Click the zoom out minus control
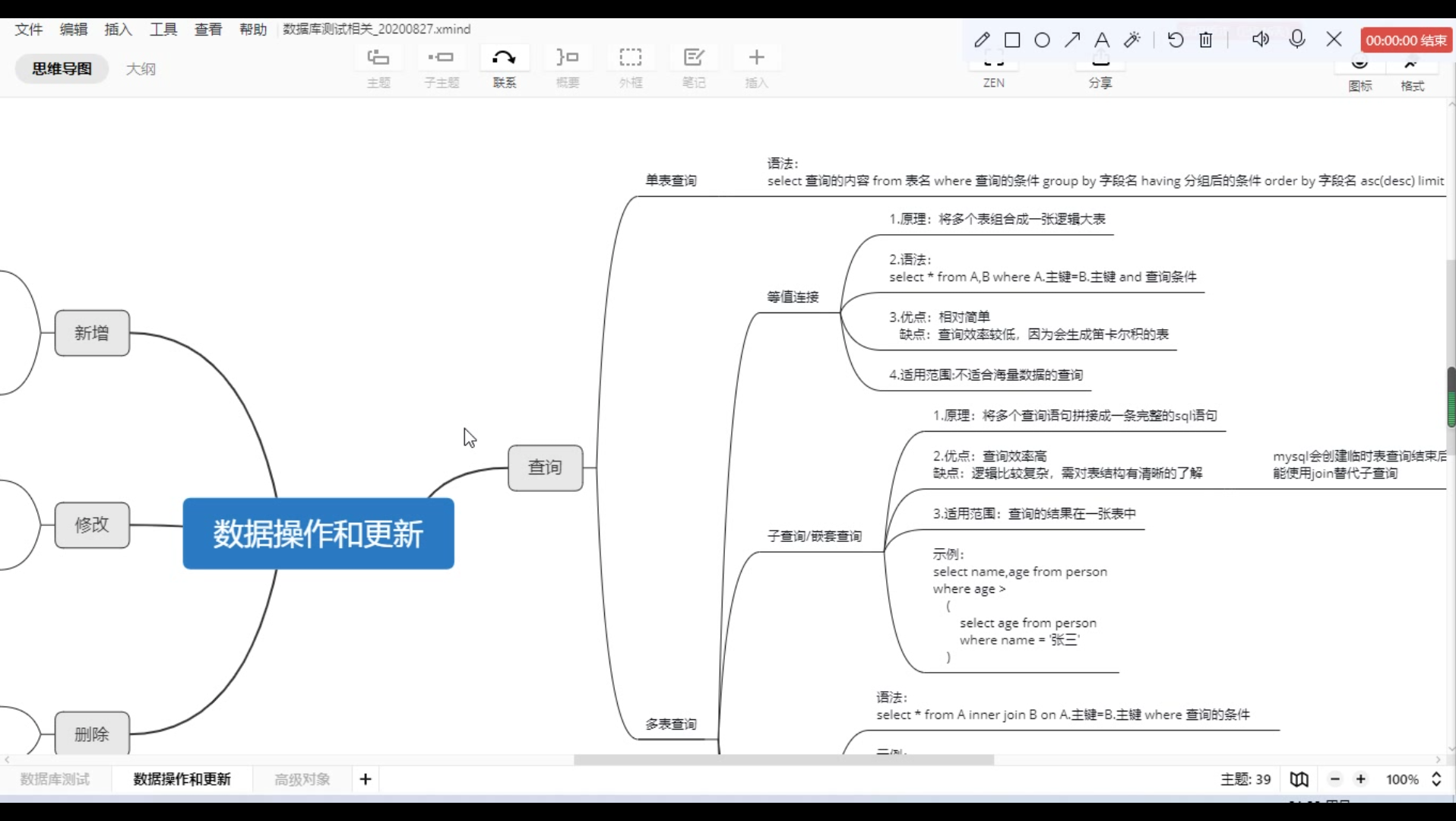 (1335, 779)
